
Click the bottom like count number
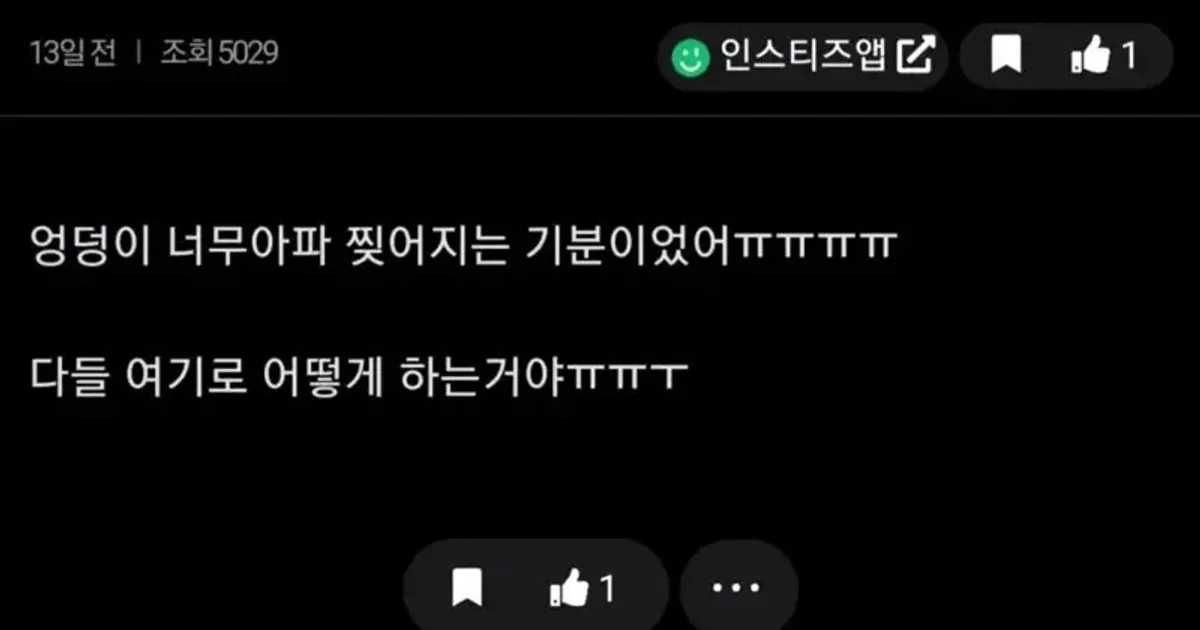pyautogui.click(x=607, y=589)
